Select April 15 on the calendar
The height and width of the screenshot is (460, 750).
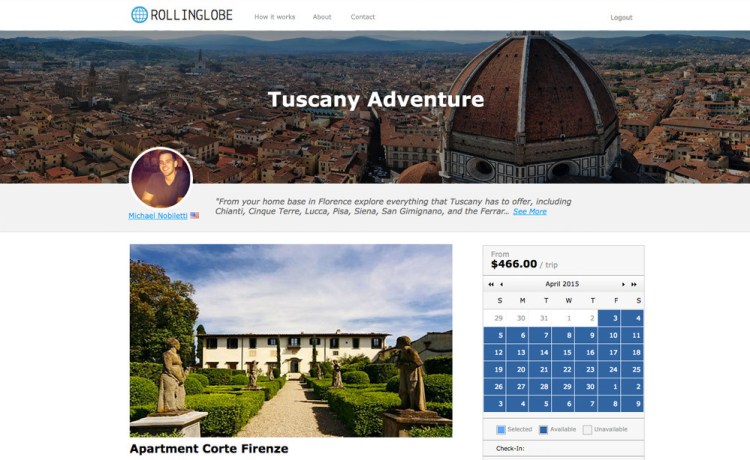pos(563,352)
